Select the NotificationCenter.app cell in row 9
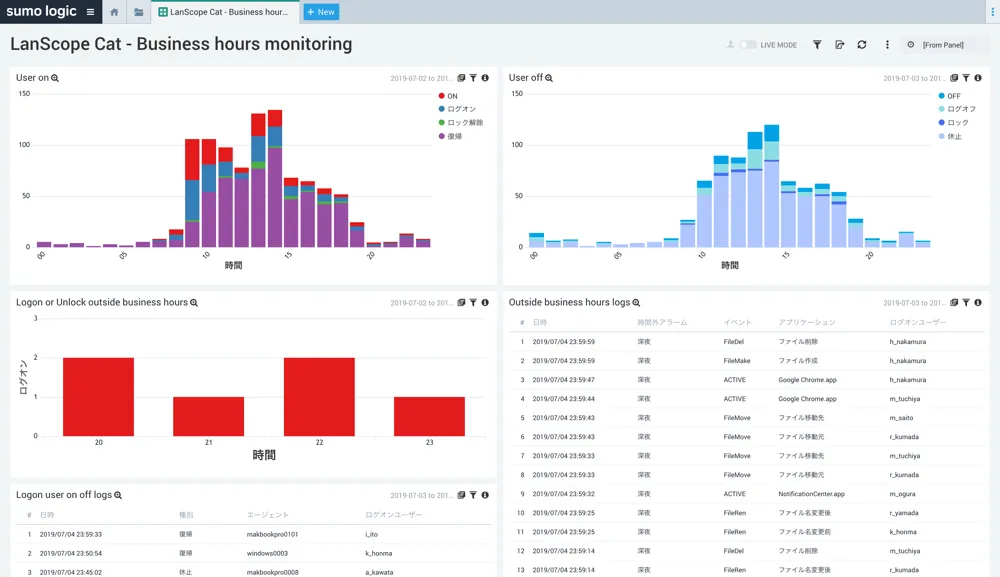1000x577 pixels. 811,494
